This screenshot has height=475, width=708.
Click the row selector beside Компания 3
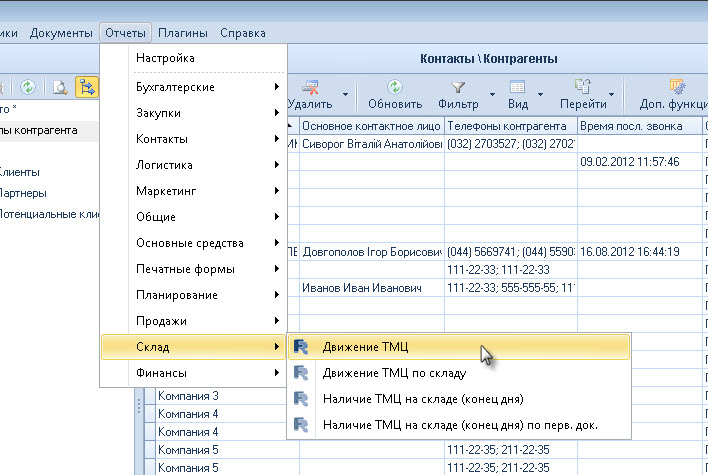click(x=150, y=396)
